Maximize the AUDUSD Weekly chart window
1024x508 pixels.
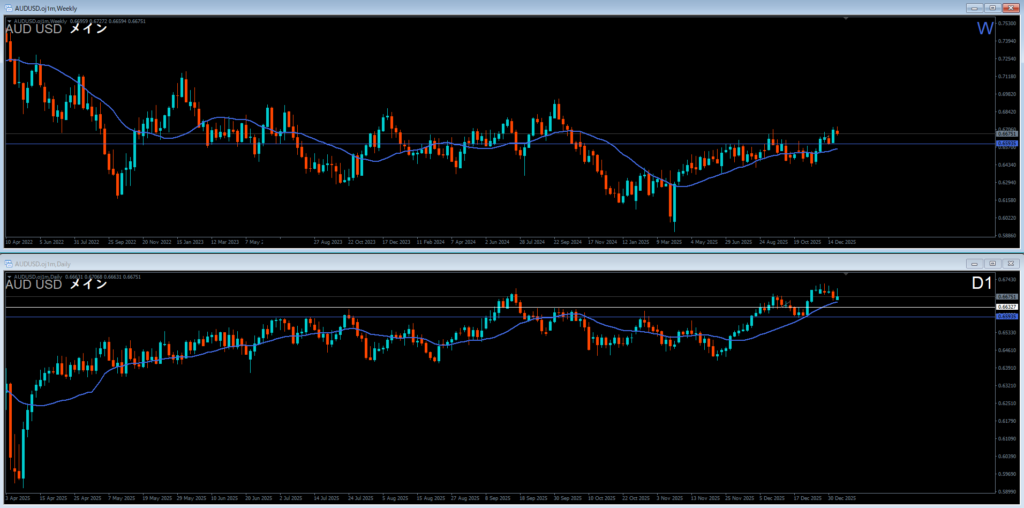(x=991, y=8)
